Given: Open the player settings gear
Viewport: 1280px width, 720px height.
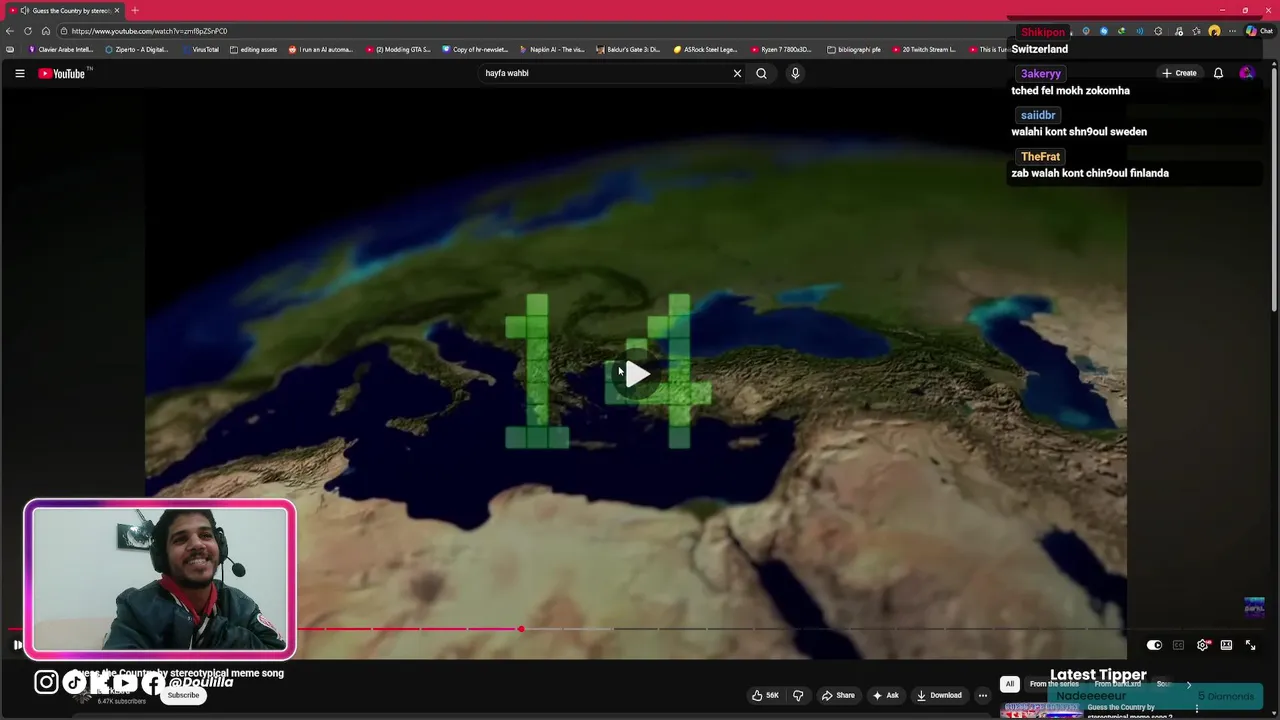Looking at the screenshot, I should pyautogui.click(x=1202, y=645).
